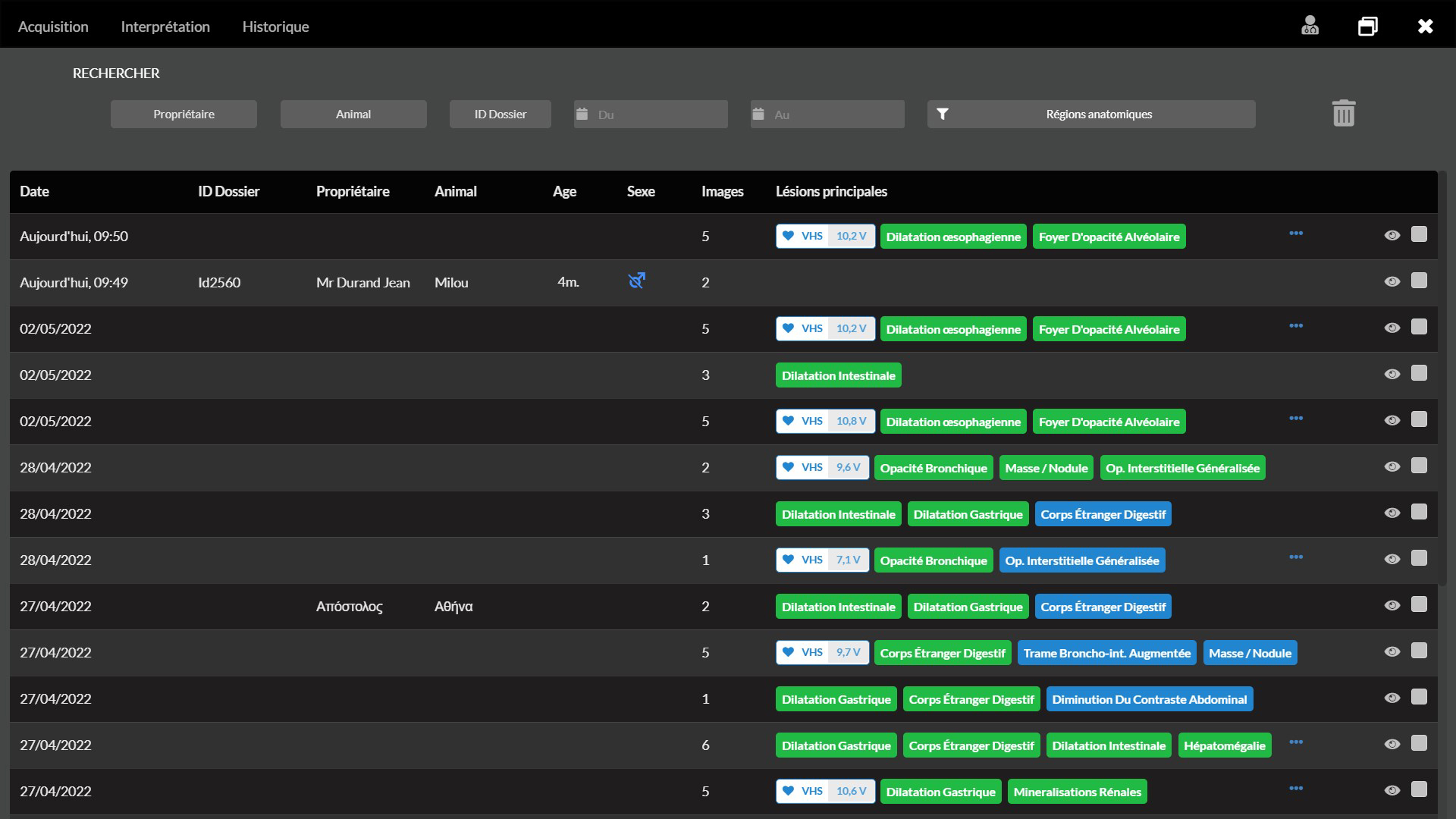Tick checkbox of Hépatomégalie row

pyautogui.click(x=1419, y=743)
